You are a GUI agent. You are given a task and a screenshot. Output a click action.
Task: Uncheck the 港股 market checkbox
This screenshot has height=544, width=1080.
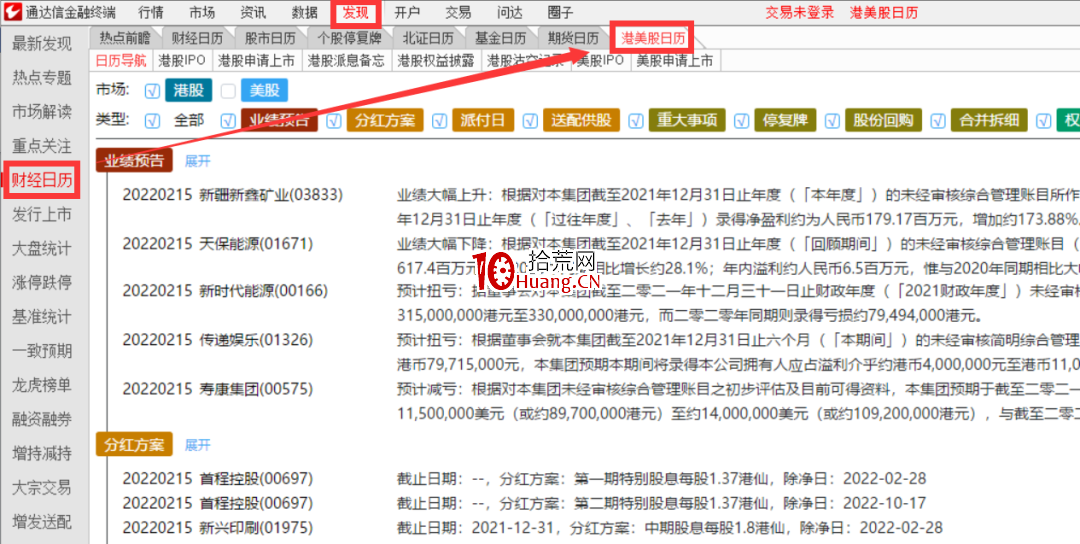[152, 90]
